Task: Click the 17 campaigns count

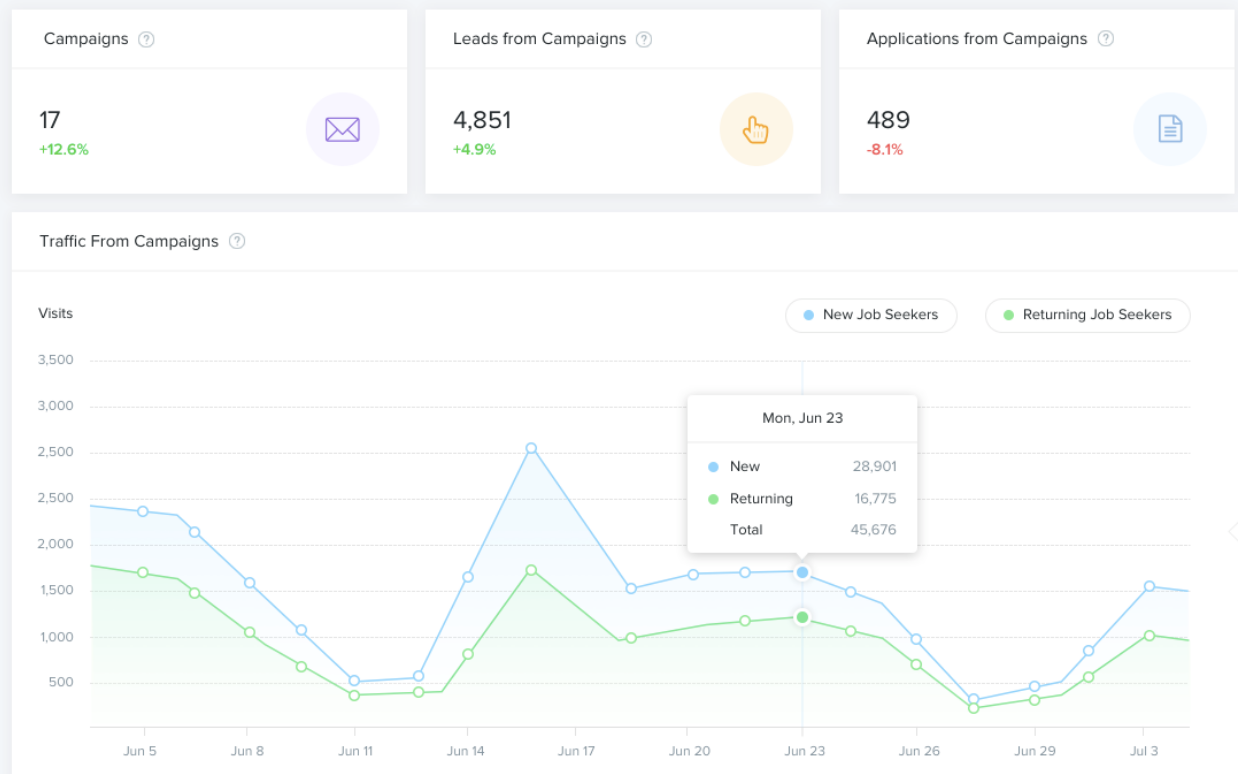Action: point(50,120)
